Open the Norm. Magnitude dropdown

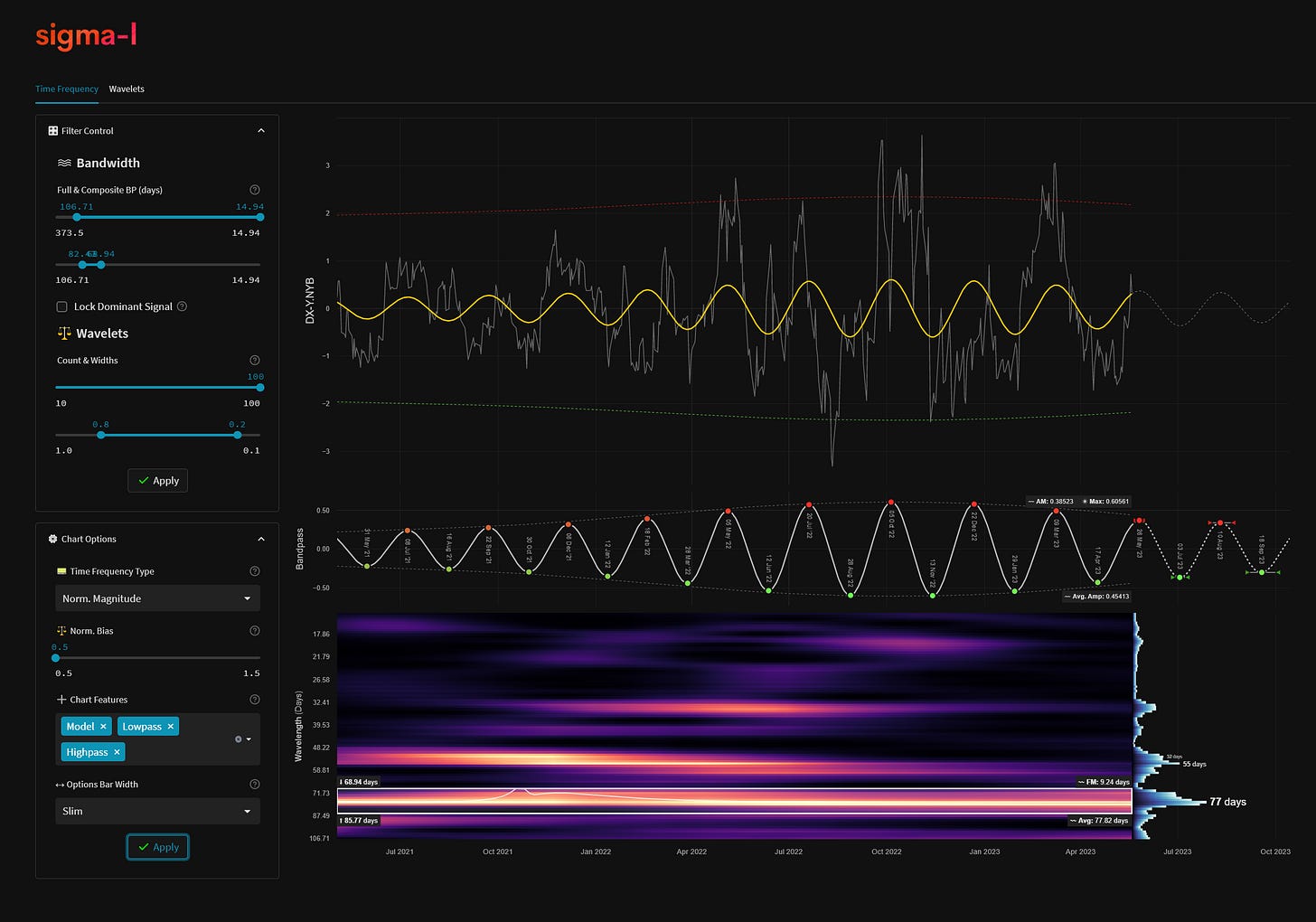157,598
